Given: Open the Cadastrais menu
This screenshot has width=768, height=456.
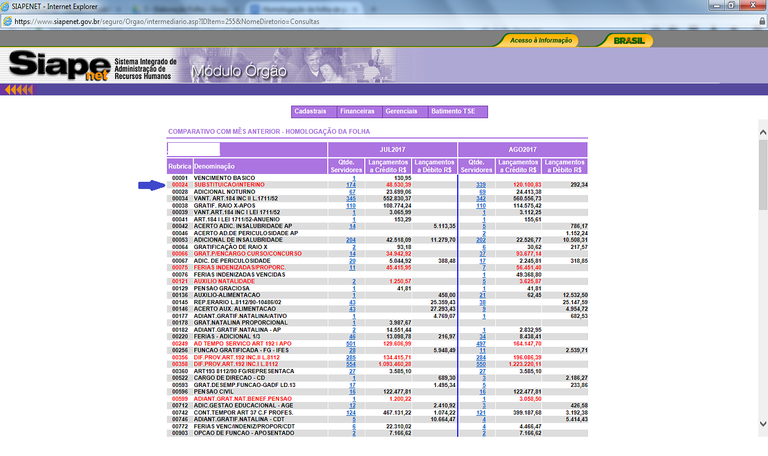Looking at the screenshot, I should [x=312, y=111].
